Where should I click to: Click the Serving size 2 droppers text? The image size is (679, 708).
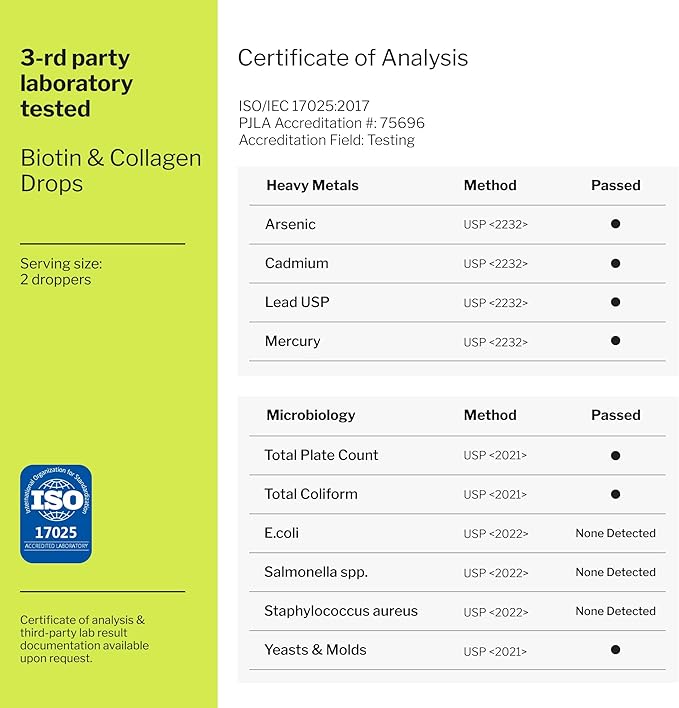[x=61, y=272]
